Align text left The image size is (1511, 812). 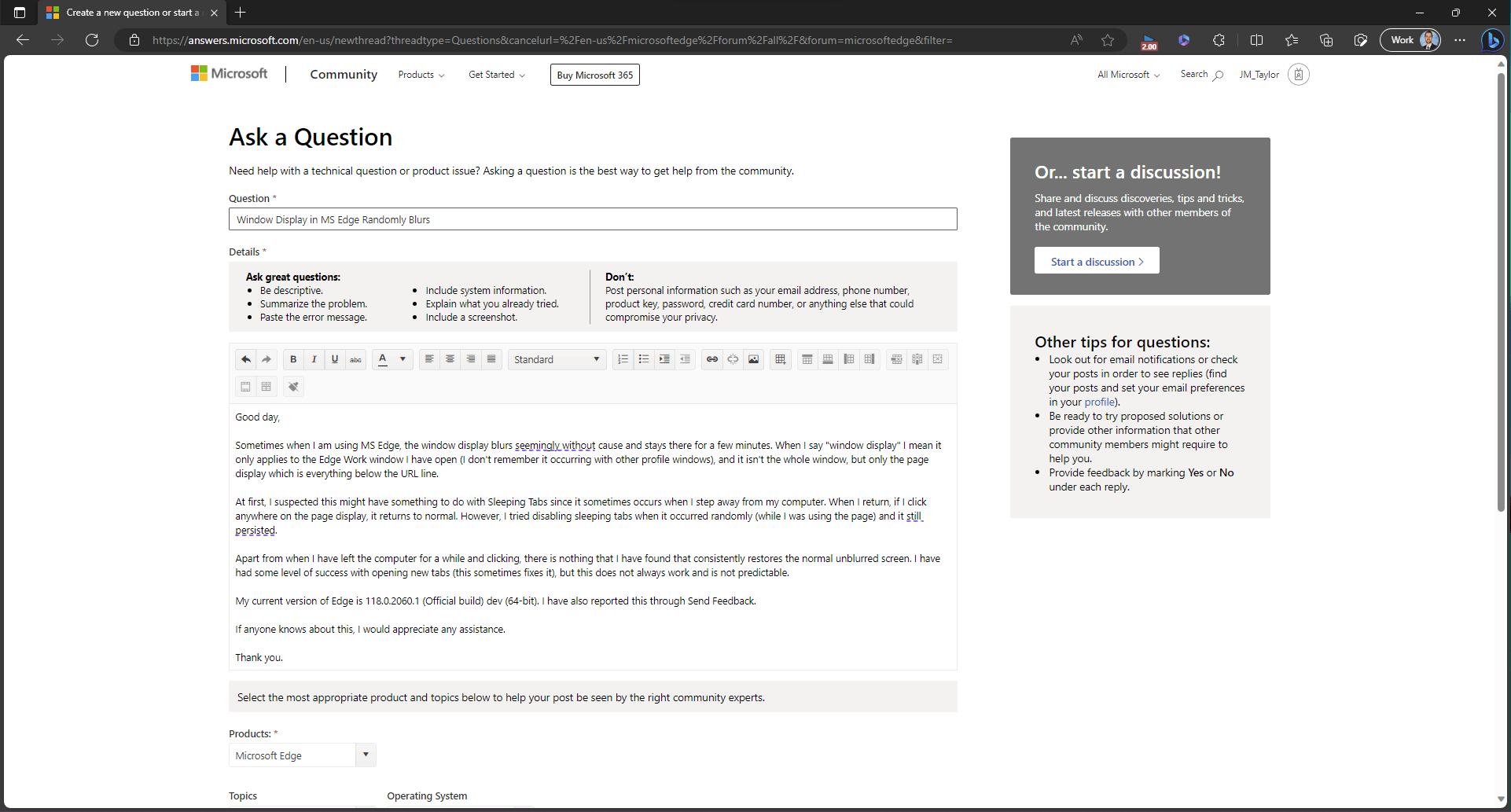(x=429, y=359)
